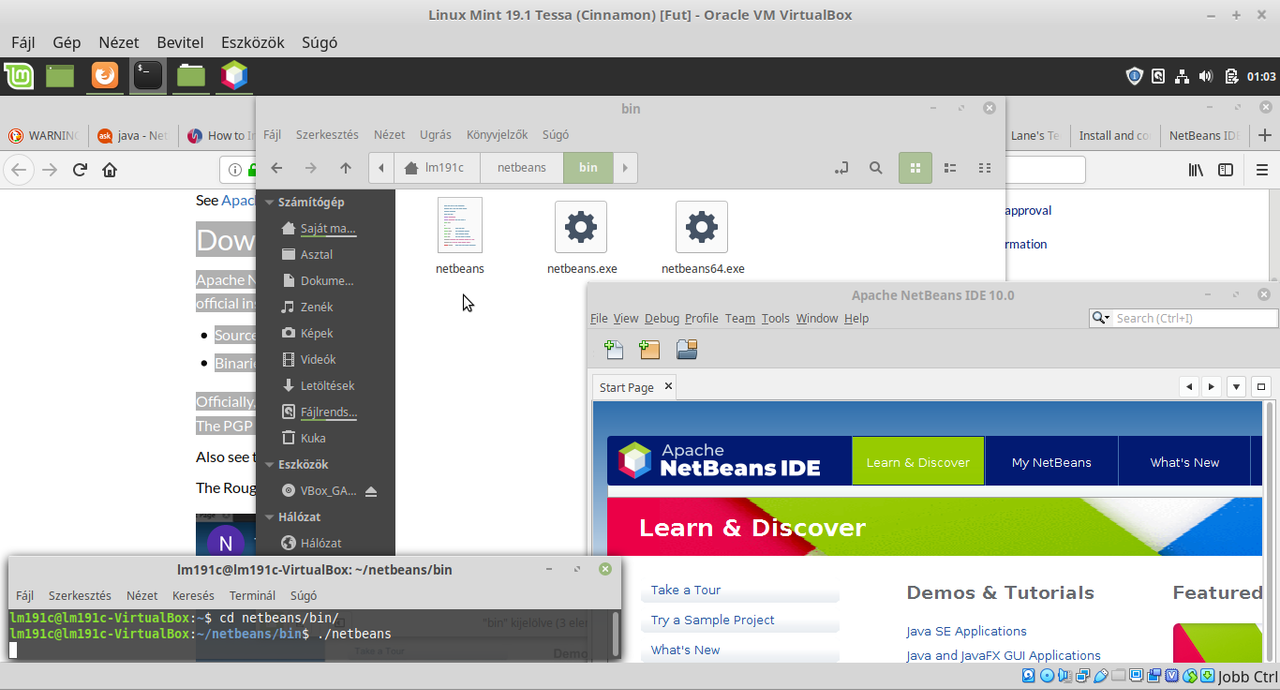Collapse the Hálózat sidebar section
The width and height of the screenshot is (1280, 690).
point(269,517)
